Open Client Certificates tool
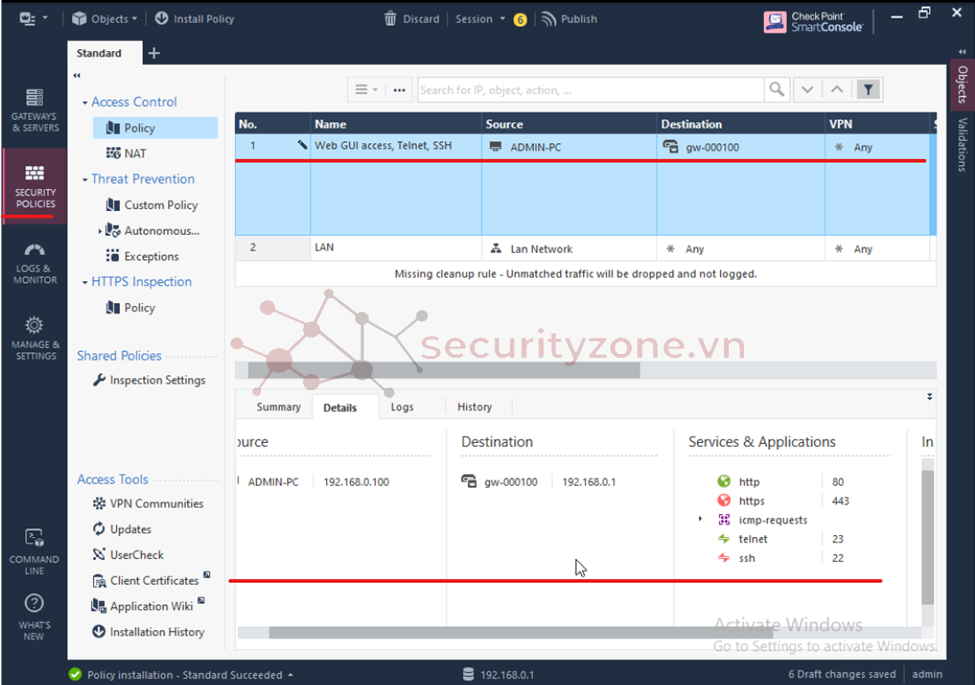Viewport: 975px width, 685px height. point(150,580)
